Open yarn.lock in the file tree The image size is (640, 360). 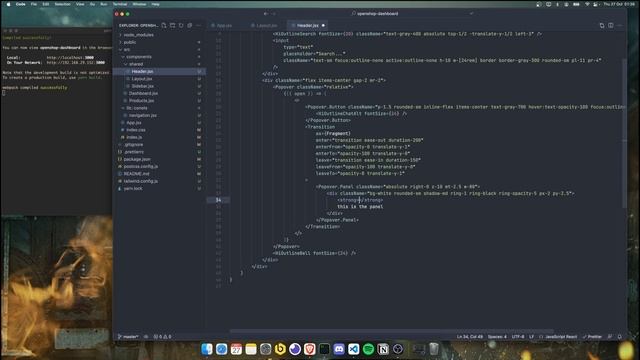click(159, 189)
